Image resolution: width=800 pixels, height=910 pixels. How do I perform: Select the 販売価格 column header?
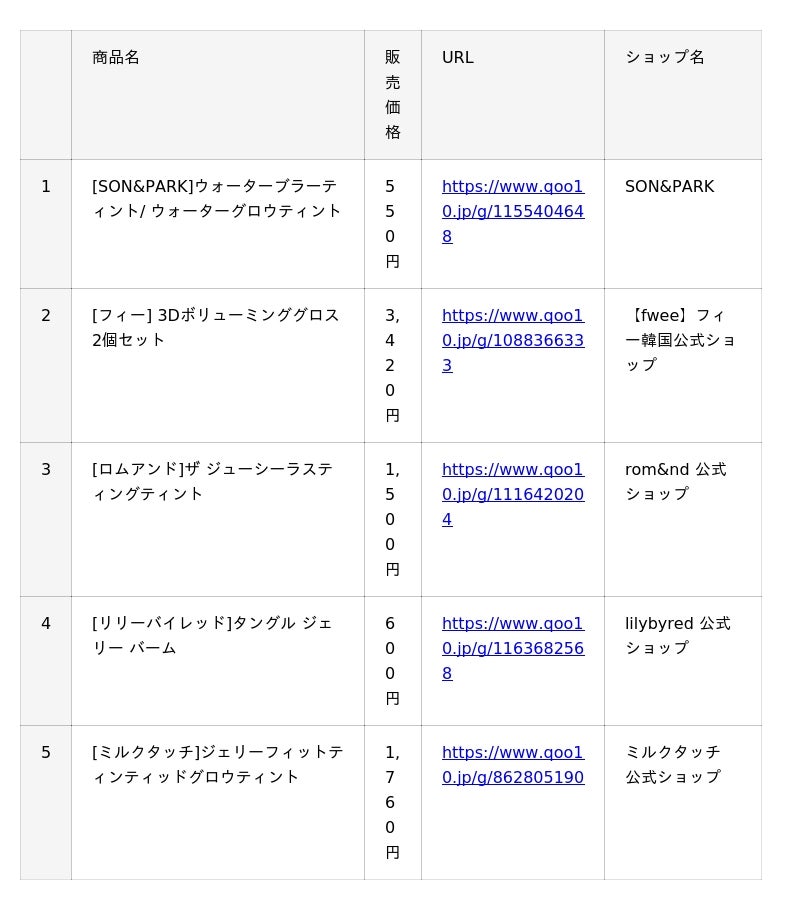pos(392,94)
